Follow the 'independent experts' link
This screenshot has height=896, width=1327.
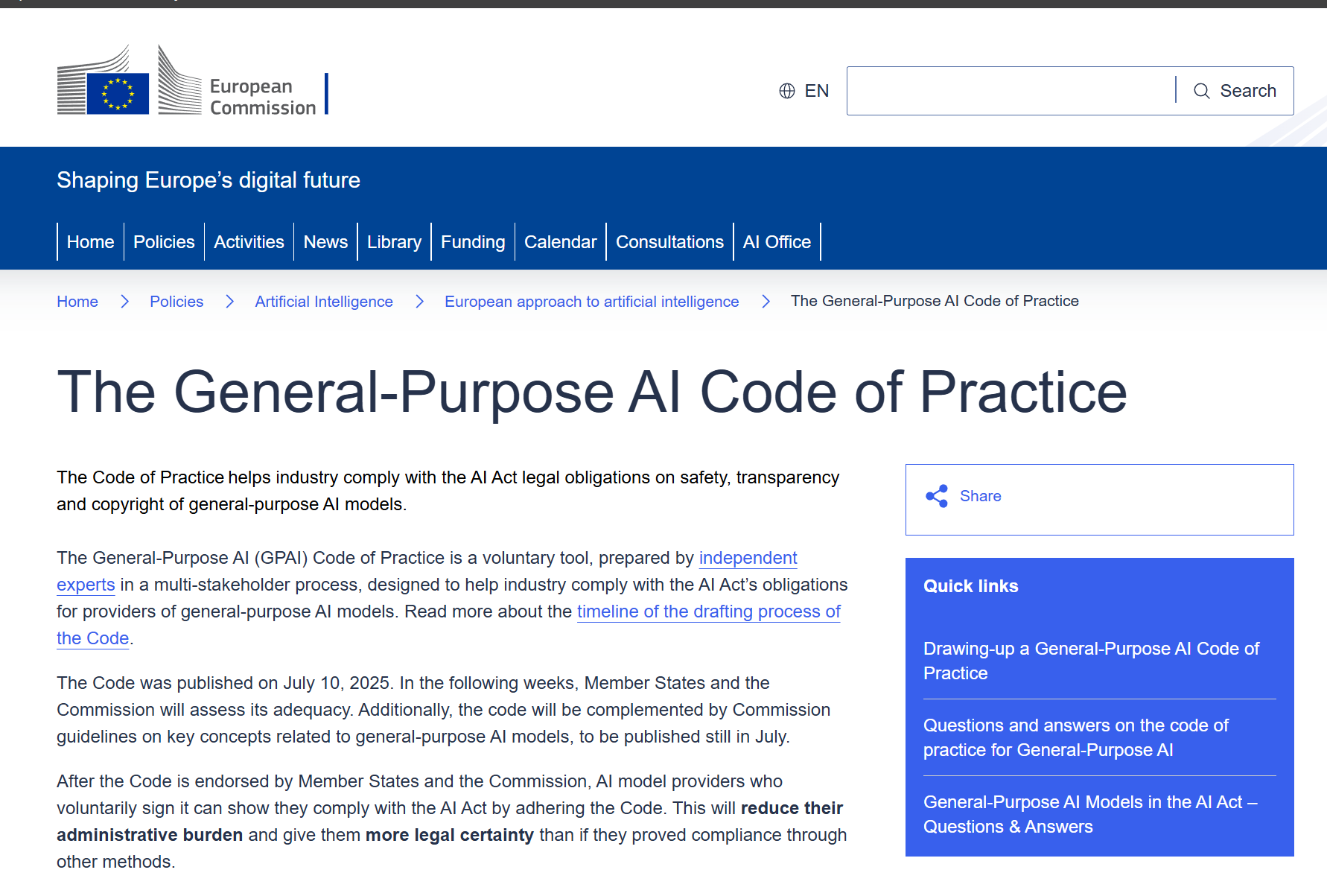(x=748, y=558)
